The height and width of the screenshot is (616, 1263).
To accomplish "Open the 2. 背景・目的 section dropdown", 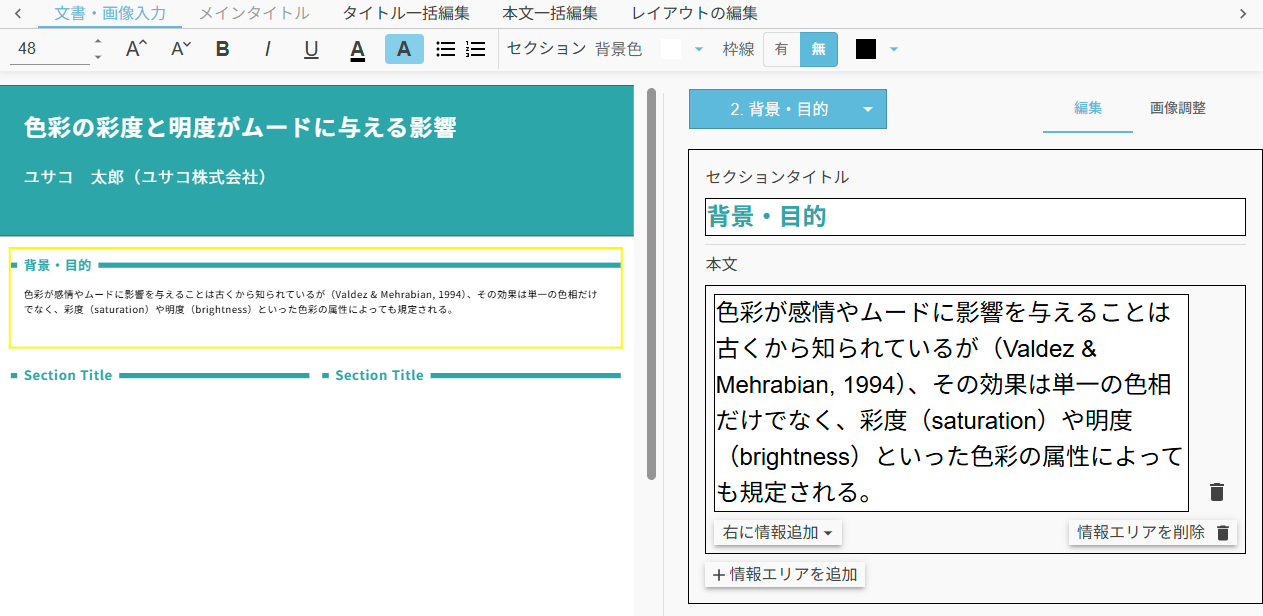I will pos(867,109).
